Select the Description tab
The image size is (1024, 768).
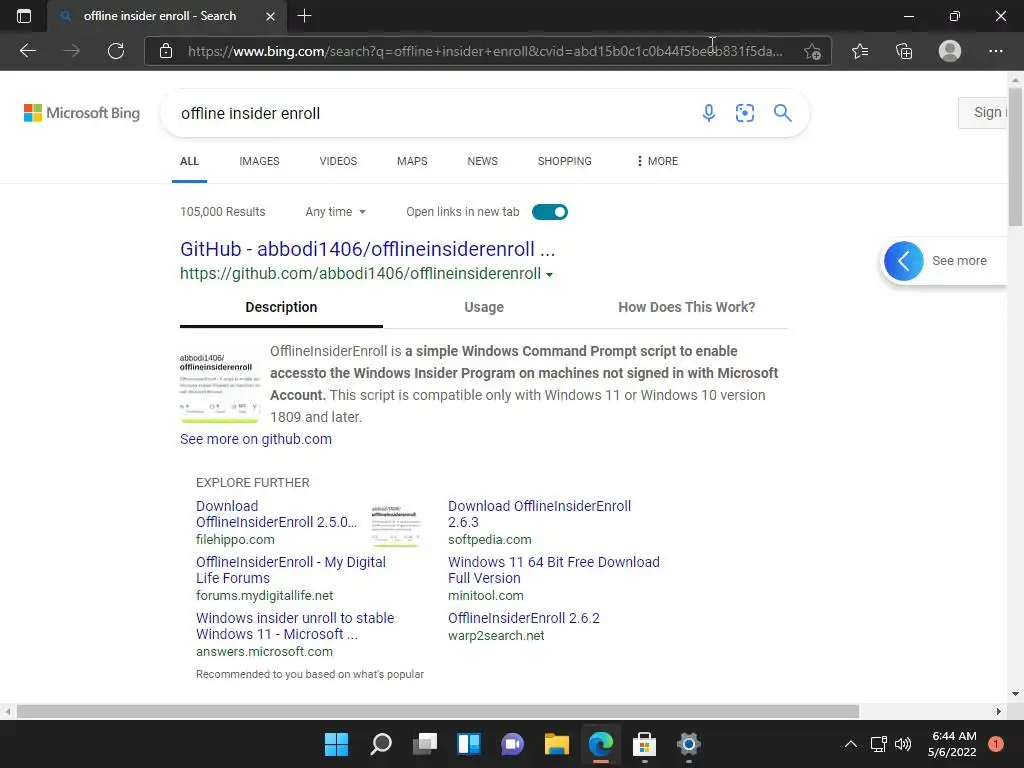281,307
